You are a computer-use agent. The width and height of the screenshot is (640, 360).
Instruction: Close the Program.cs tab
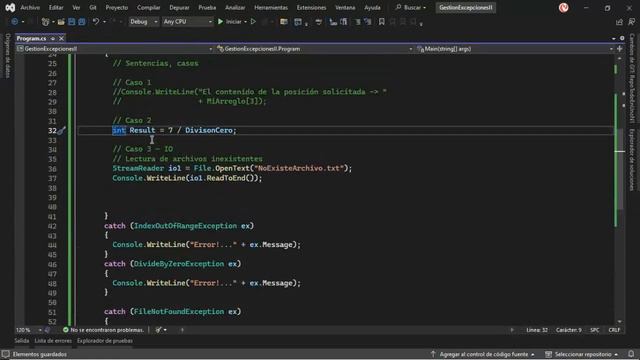point(61,38)
